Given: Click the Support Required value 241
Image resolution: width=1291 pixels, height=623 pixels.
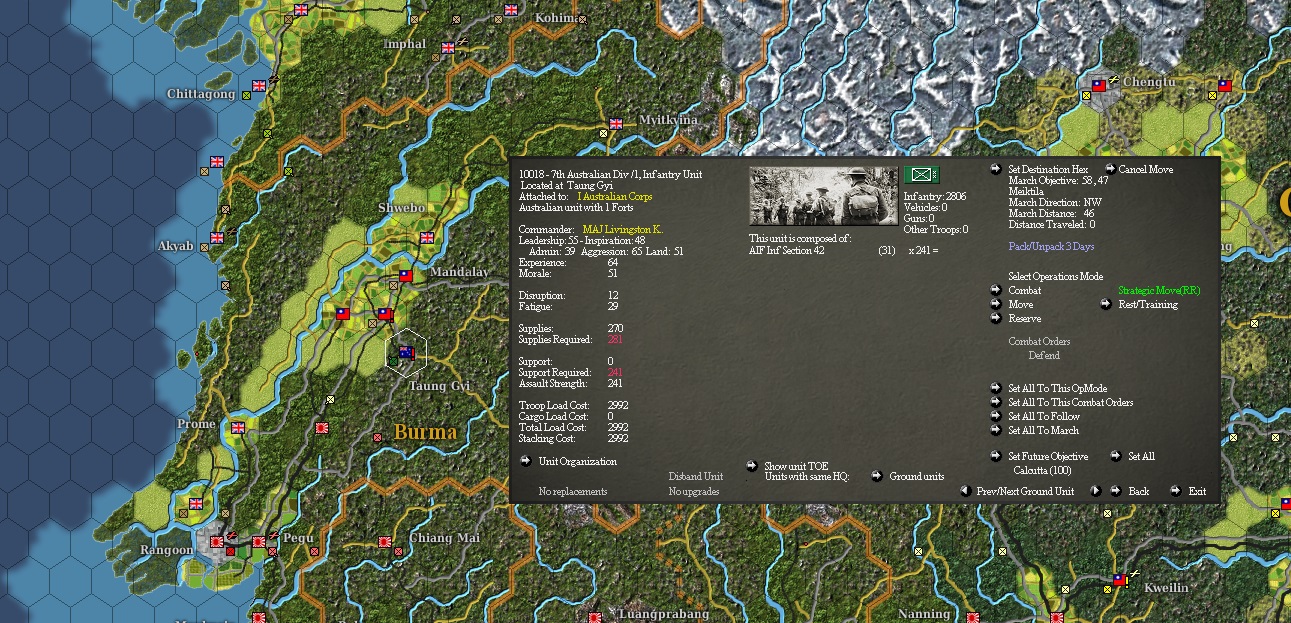Looking at the screenshot, I should click(x=615, y=372).
